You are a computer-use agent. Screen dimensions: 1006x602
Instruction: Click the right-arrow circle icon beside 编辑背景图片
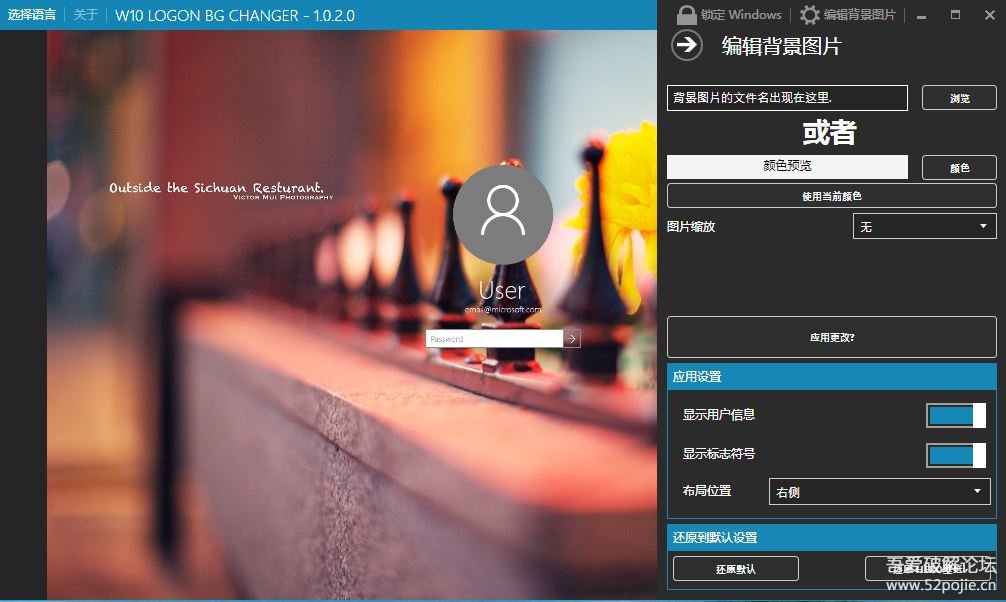coord(686,45)
